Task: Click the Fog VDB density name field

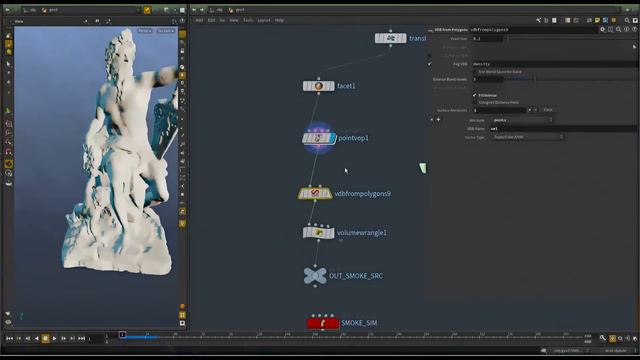Action: 555,64
